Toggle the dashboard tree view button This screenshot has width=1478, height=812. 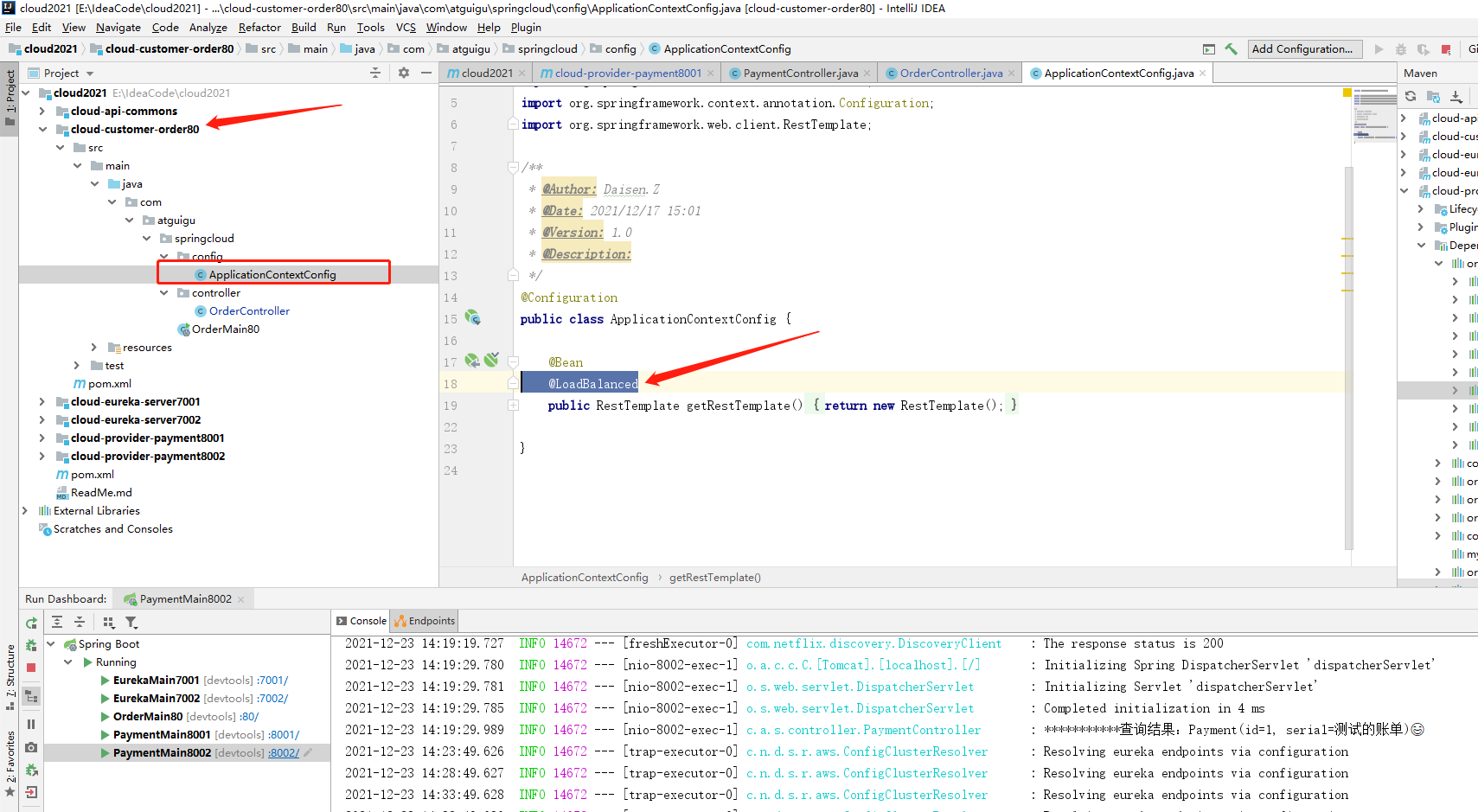31,696
